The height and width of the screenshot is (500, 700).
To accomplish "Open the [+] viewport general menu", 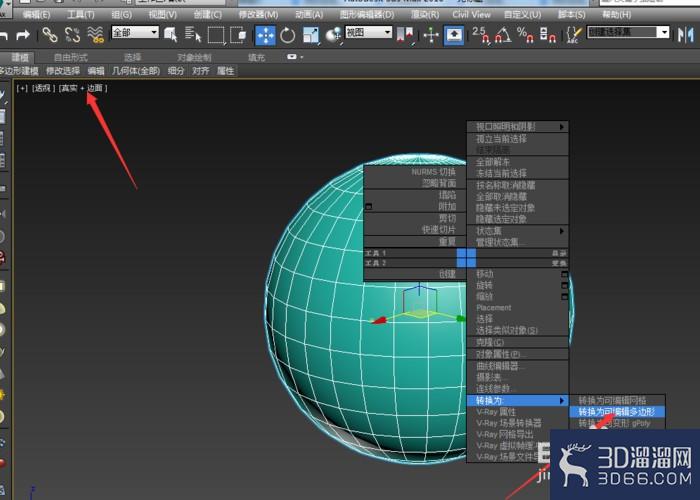I will (x=22, y=88).
